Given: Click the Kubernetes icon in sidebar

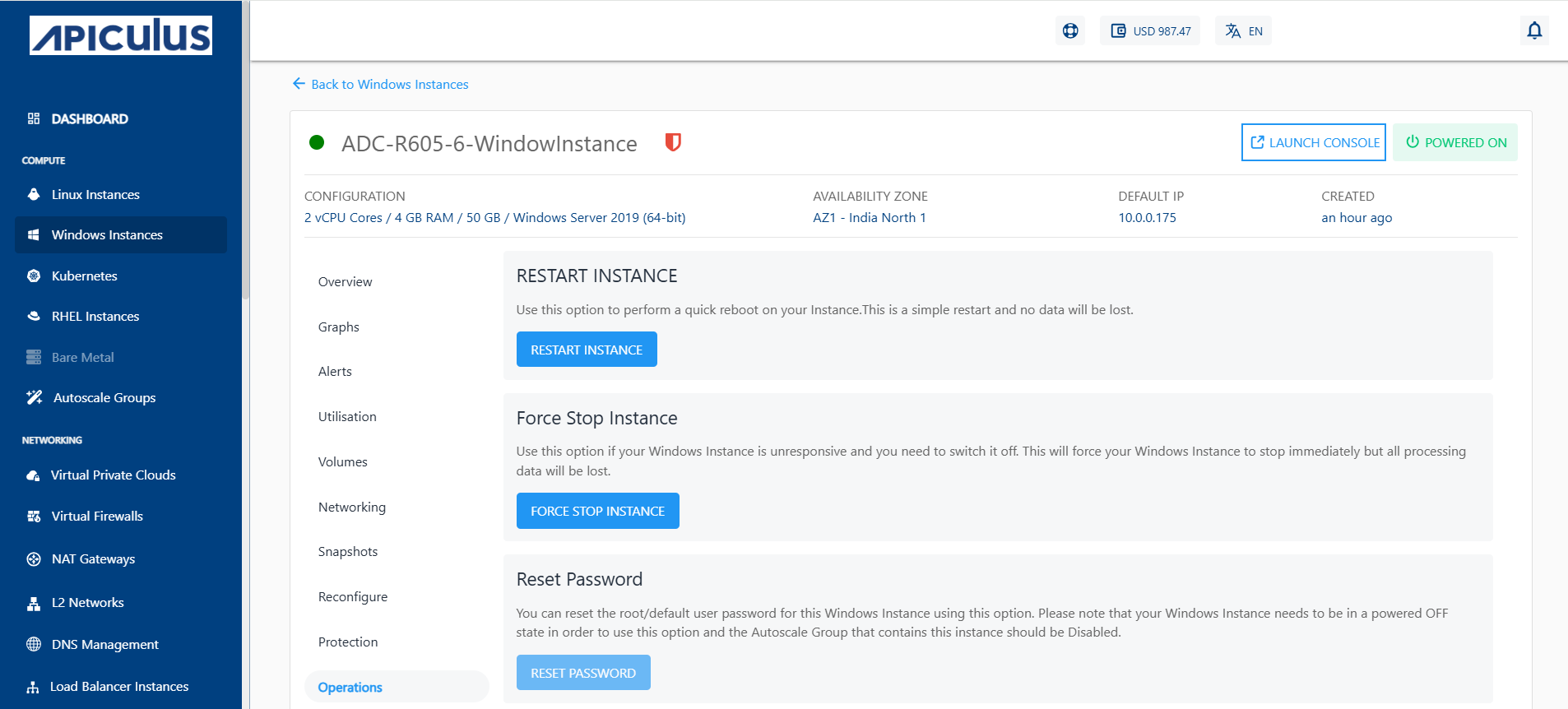Looking at the screenshot, I should [34, 276].
